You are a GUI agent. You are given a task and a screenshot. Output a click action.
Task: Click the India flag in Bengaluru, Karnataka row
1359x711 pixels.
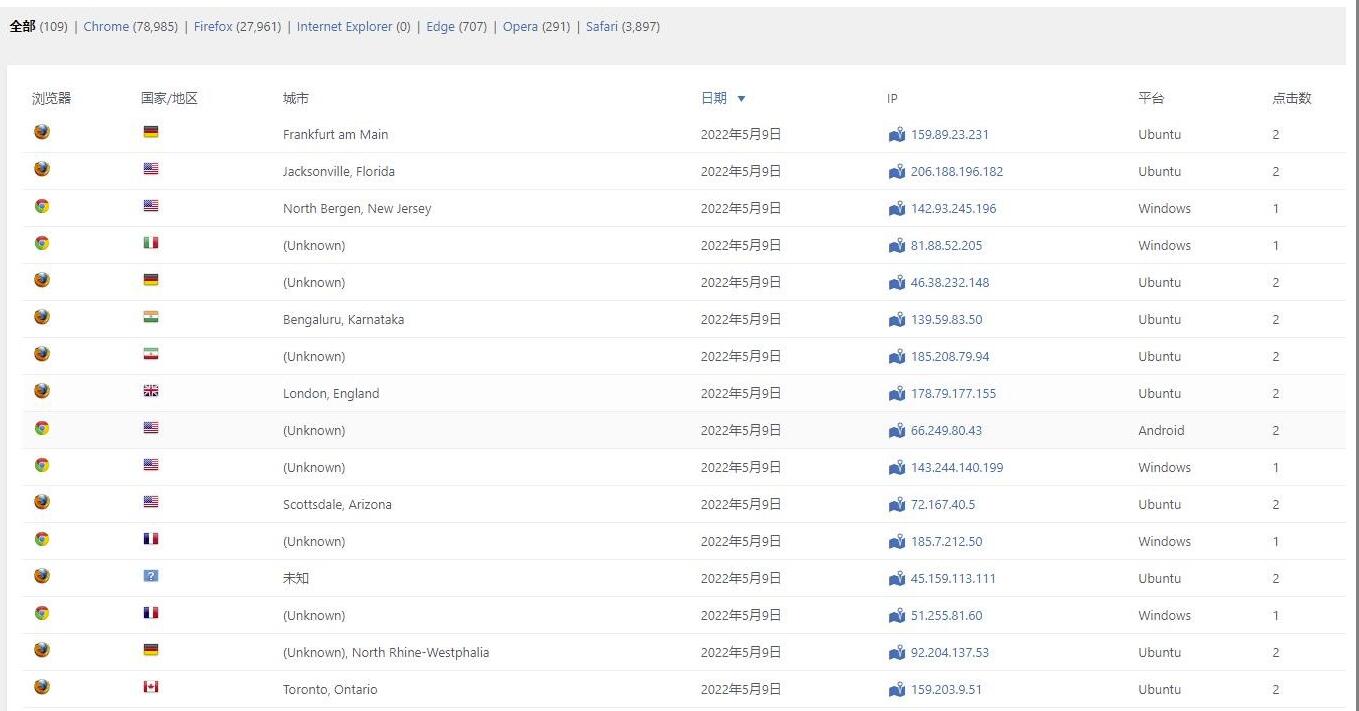pyautogui.click(x=151, y=317)
